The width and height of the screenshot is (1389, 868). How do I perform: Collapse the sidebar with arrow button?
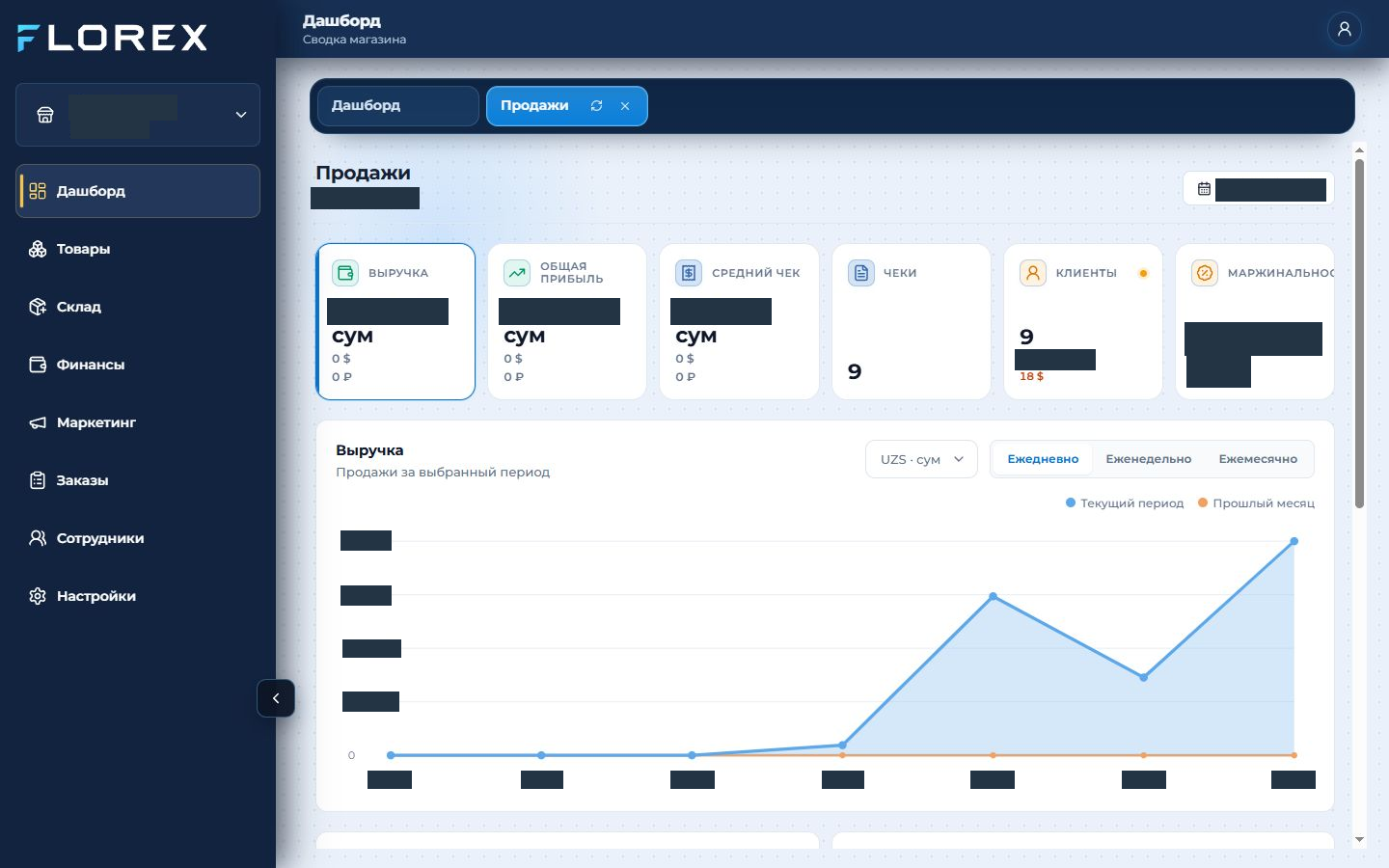click(x=276, y=698)
